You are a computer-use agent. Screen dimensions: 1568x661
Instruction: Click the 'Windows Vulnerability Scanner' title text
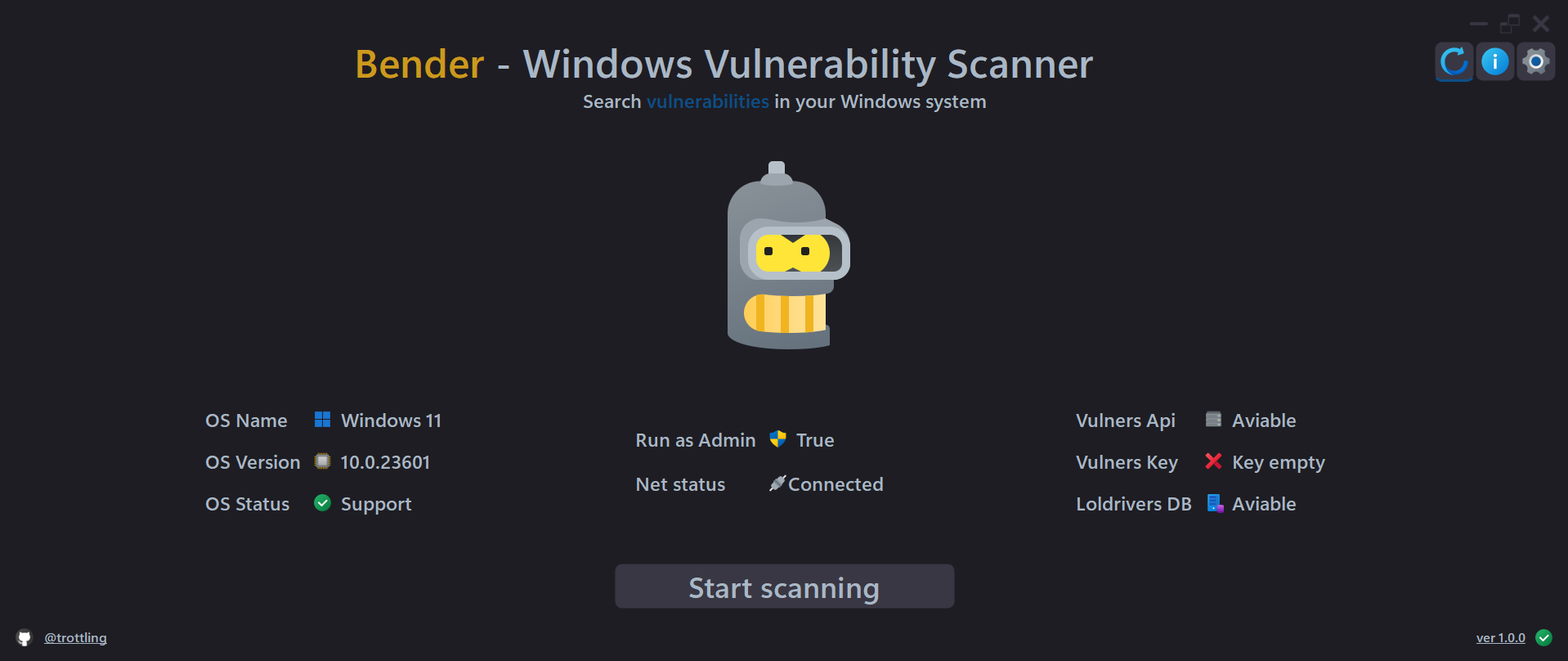[x=808, y=65]
